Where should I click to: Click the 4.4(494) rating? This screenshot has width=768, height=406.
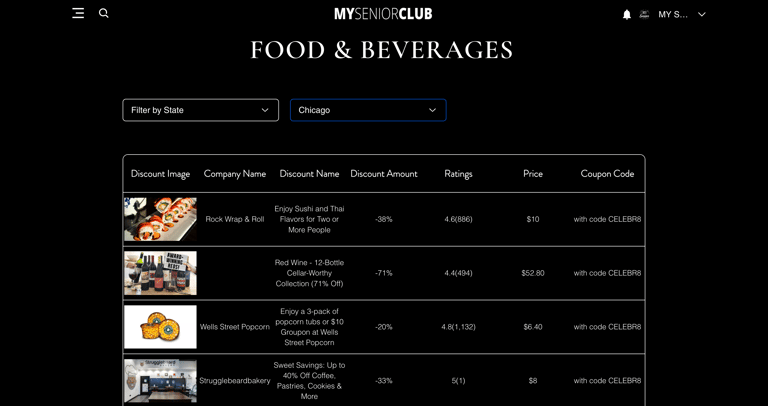click(458, 273)
